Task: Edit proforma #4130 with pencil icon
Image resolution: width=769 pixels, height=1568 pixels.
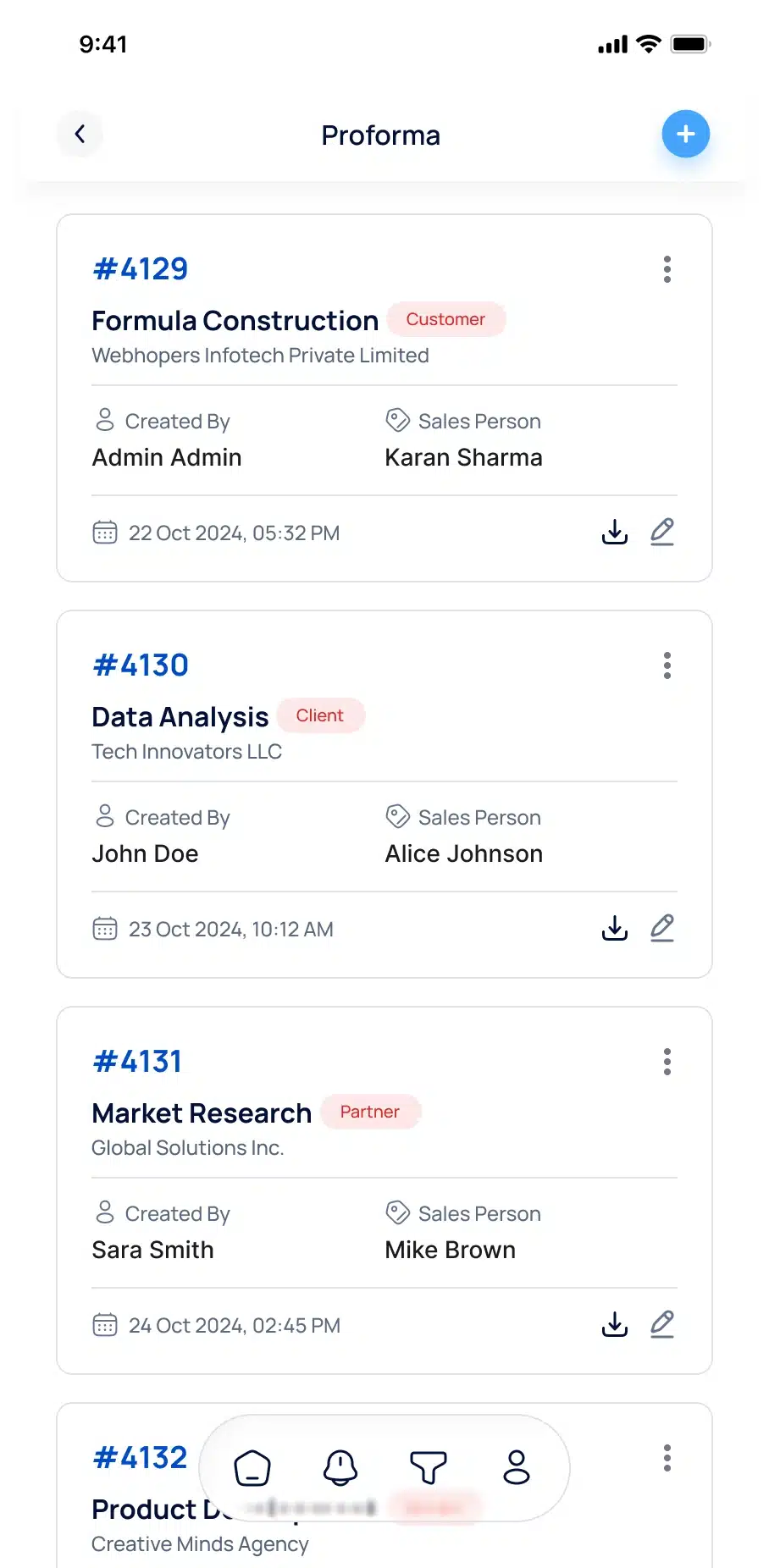Action: click(662, 928)
